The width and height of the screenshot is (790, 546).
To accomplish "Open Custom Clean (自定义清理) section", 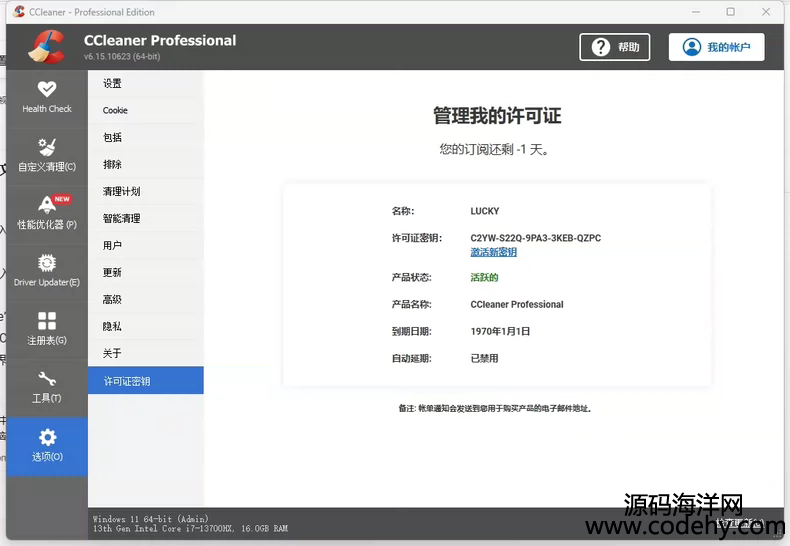I will pyautogui.click(x=47, y=156).
